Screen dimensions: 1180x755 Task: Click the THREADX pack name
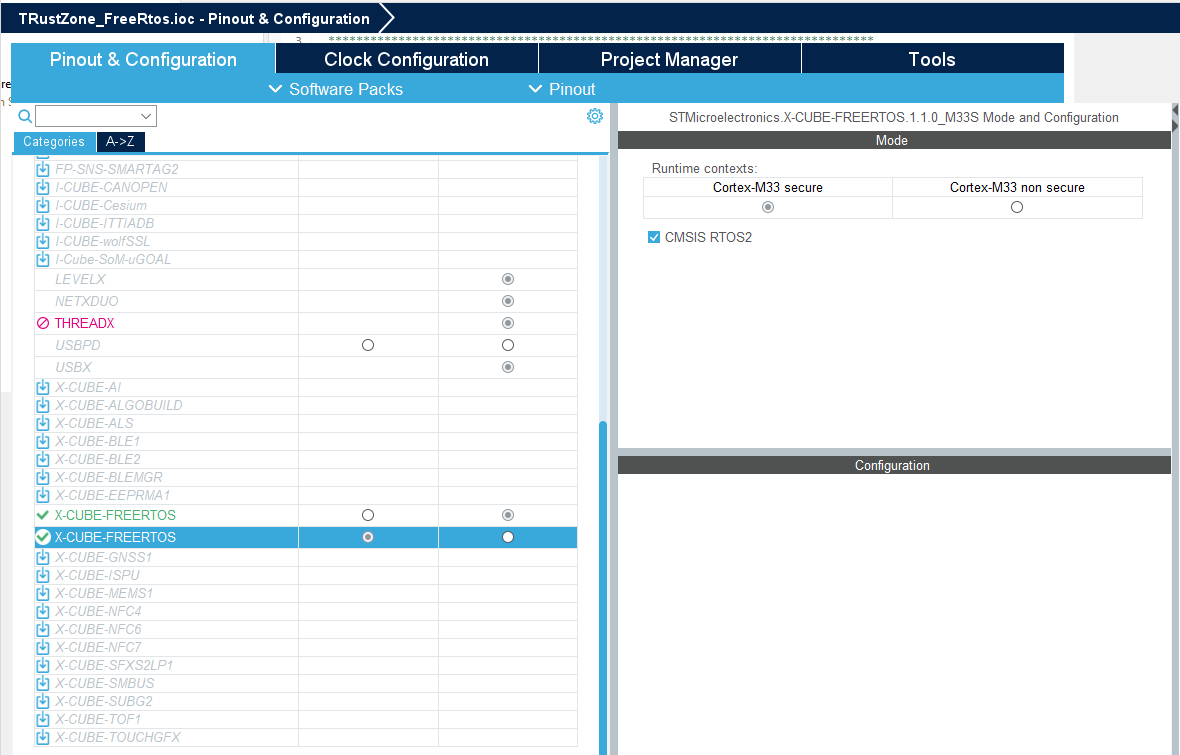[x=82, y=322]
